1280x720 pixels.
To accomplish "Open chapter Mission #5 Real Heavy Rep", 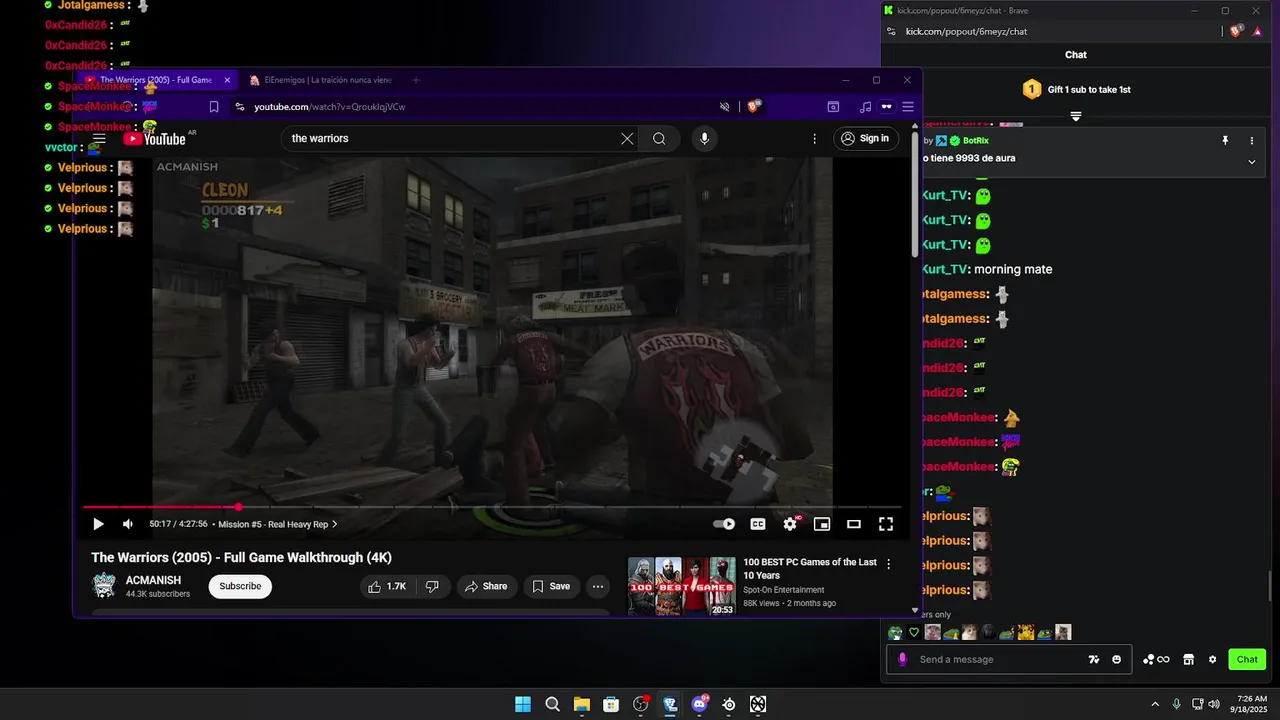I will pos(277,524).
